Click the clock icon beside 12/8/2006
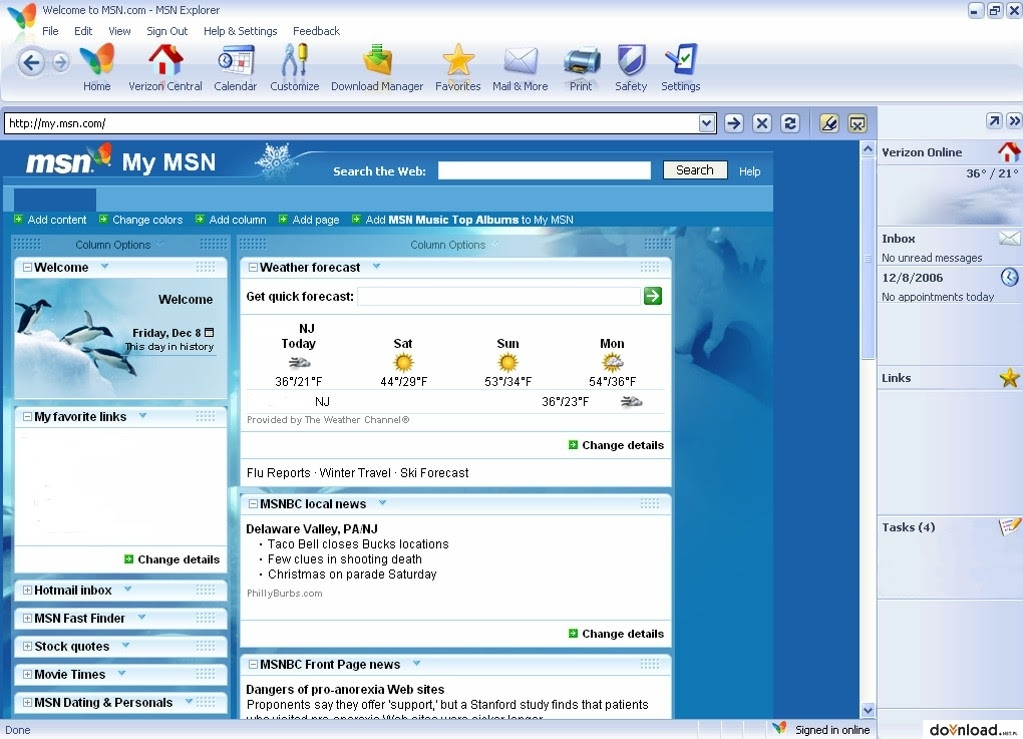The height and width of the screenshot is (739, 1023). (x=1009, y=277)
